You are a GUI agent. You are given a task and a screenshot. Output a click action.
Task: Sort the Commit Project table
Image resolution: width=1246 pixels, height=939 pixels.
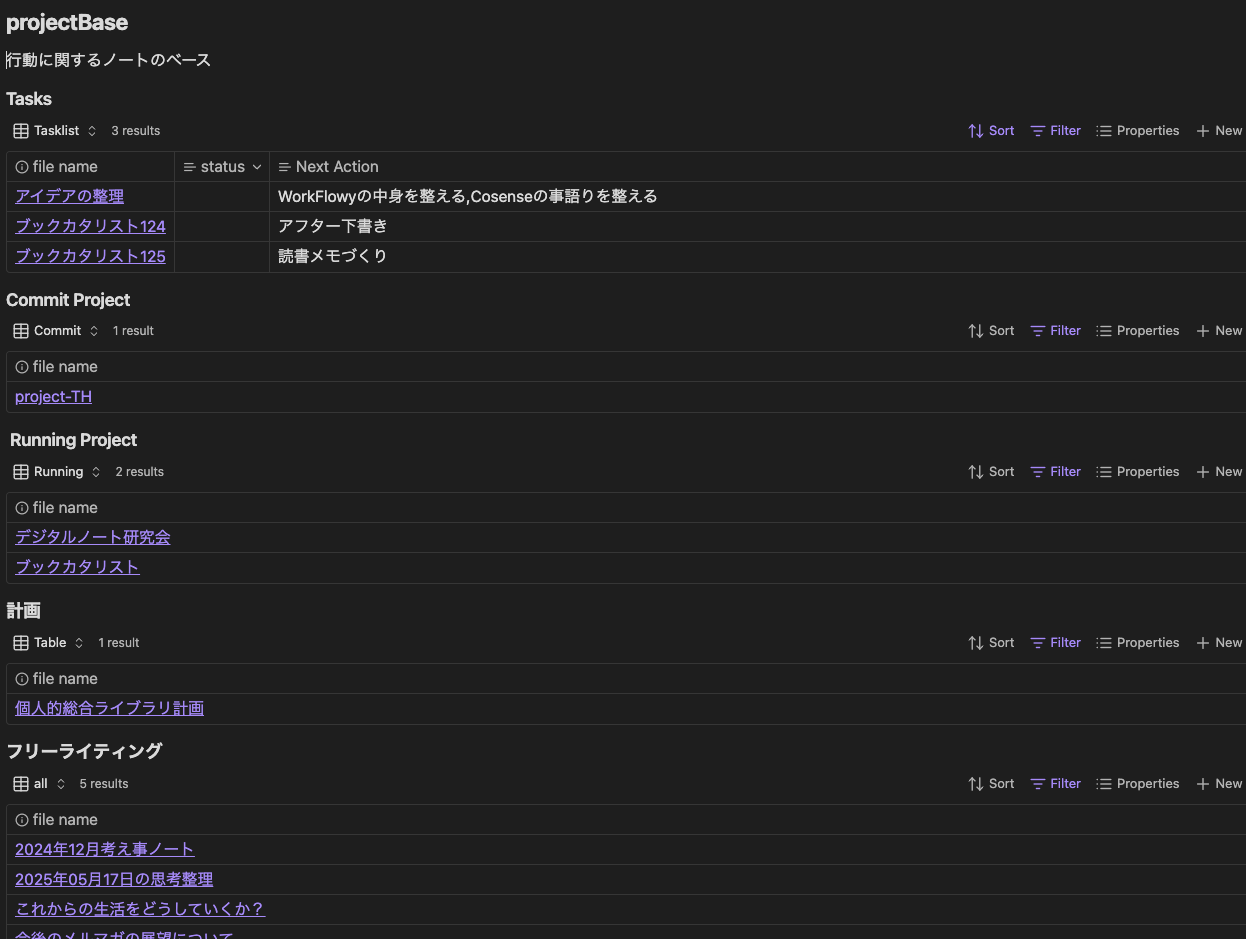tap(991, 331)
